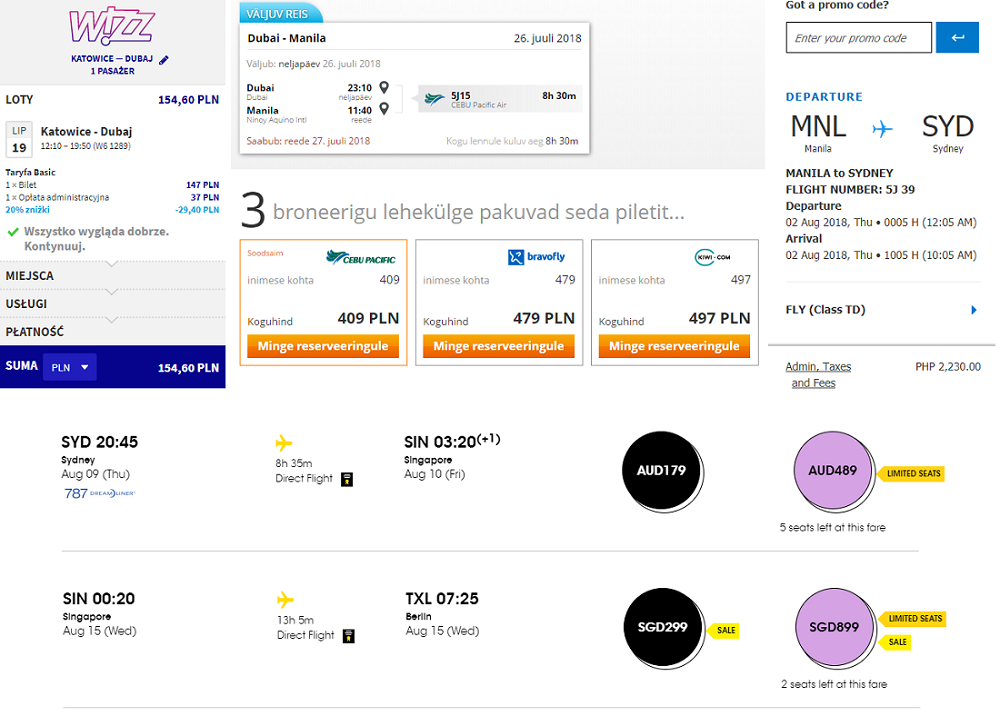Click Minge reserveeringule for Cebu Pacific 409 PLN
The height and width of the screenshot is (726, 1000).
[323, 346]
